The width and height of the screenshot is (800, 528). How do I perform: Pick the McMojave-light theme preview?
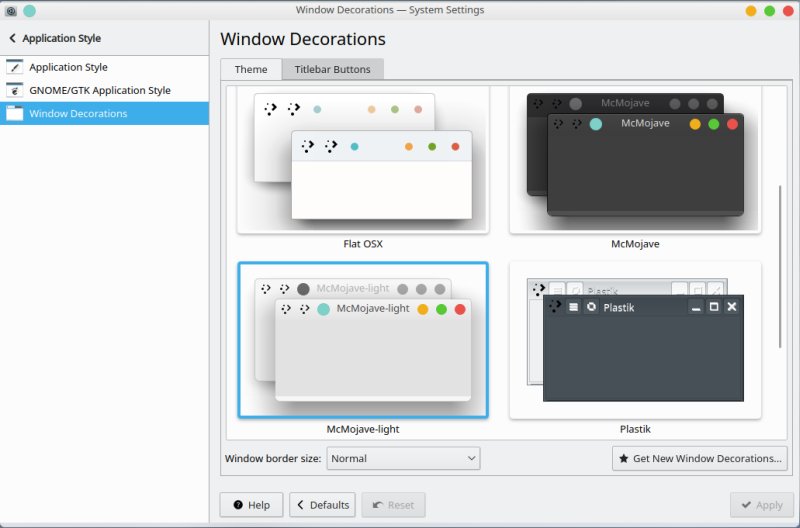point(363,340)
